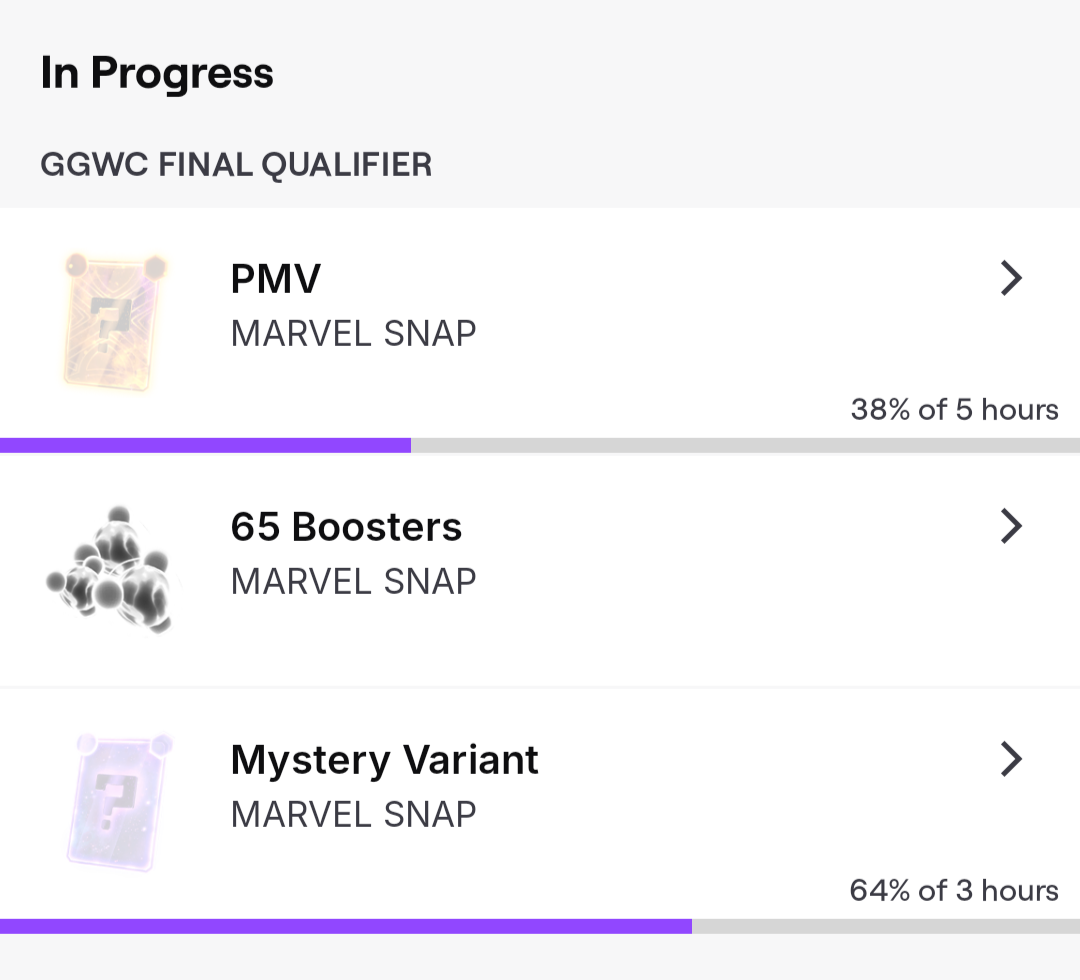The image size is (1080, 980).
Task: Tap the PMV mystery card icon
Action: [x=109, y=321]
